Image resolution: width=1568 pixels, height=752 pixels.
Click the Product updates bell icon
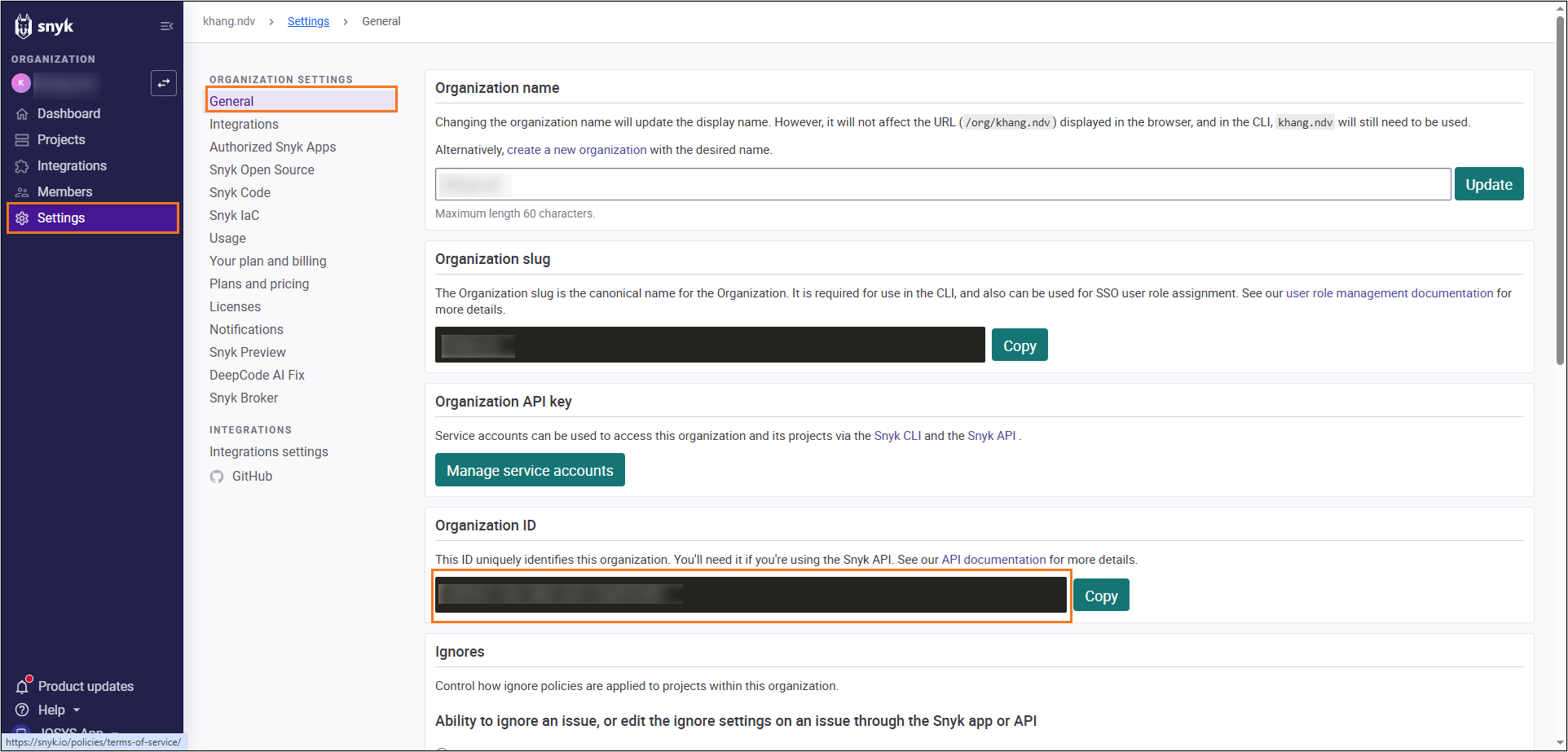coord(23,686)
